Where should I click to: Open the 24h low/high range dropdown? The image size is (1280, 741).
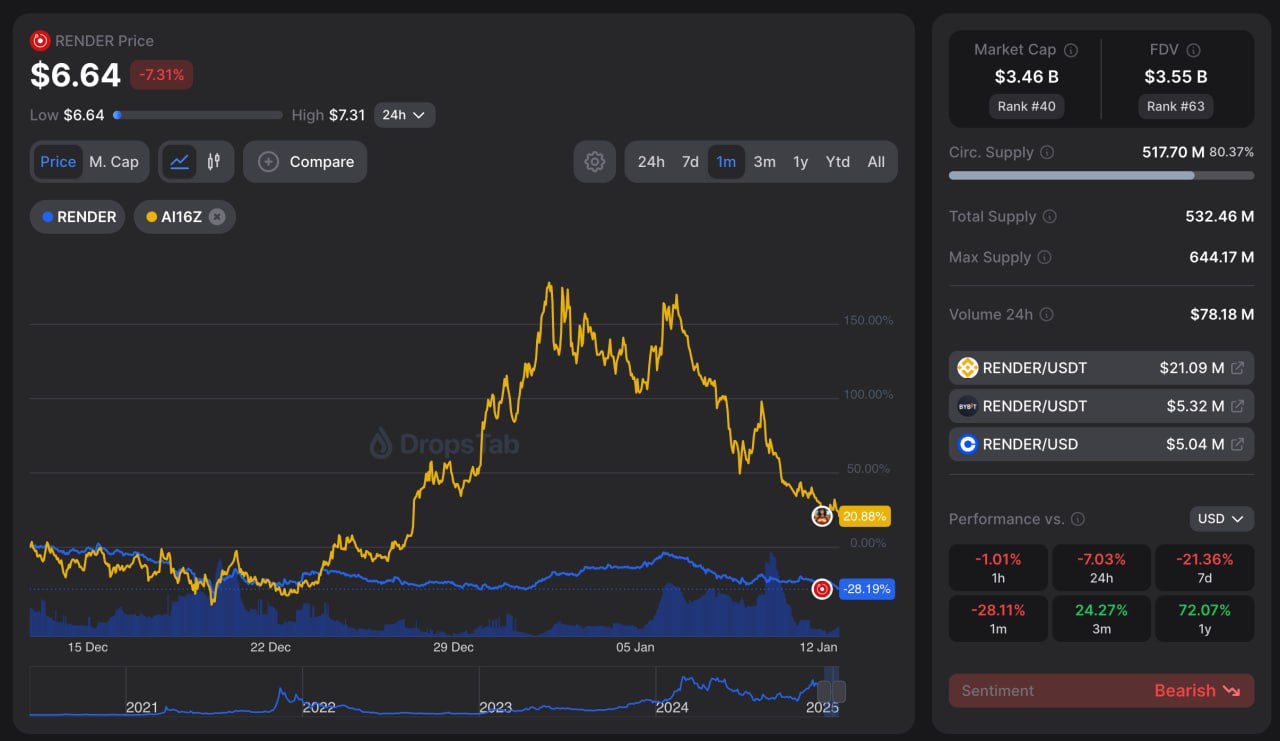405,115
